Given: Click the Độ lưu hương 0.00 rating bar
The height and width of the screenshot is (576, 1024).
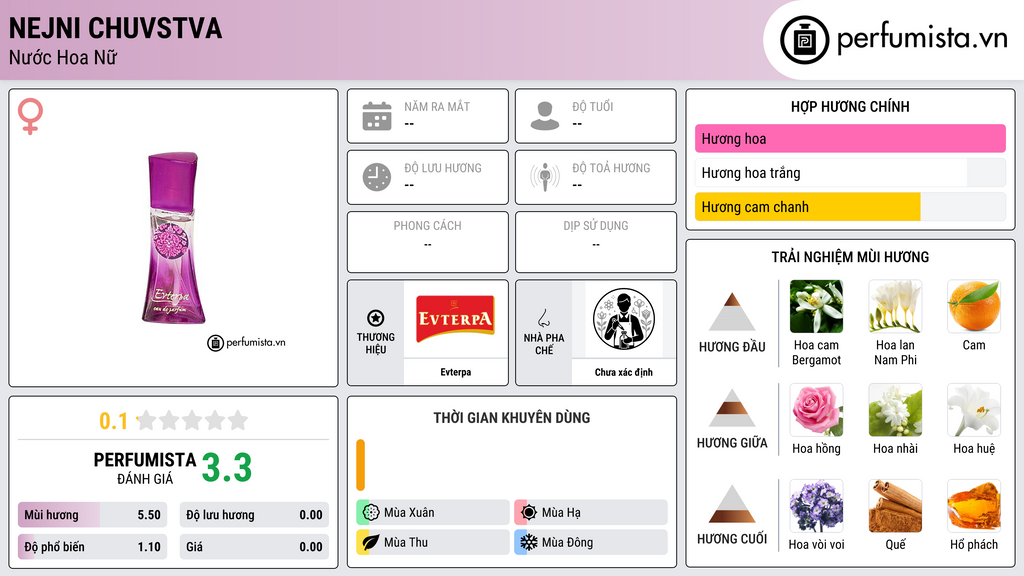Looking at the screenshot, I should [254, 515].
